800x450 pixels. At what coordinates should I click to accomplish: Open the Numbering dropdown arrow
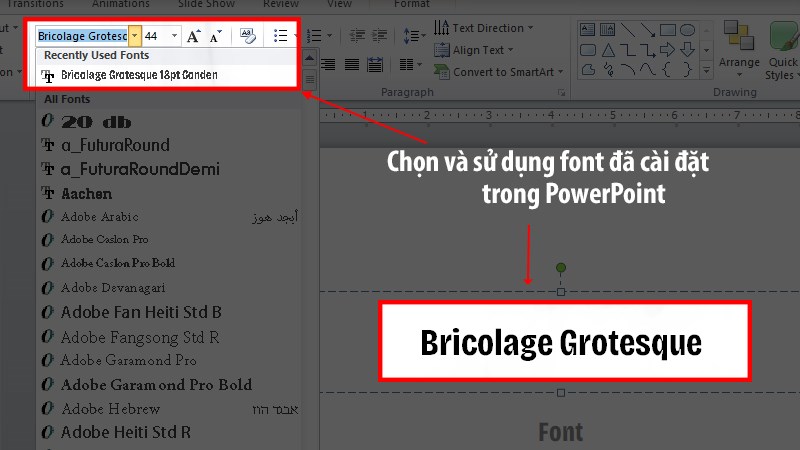(x=329, y=36)
